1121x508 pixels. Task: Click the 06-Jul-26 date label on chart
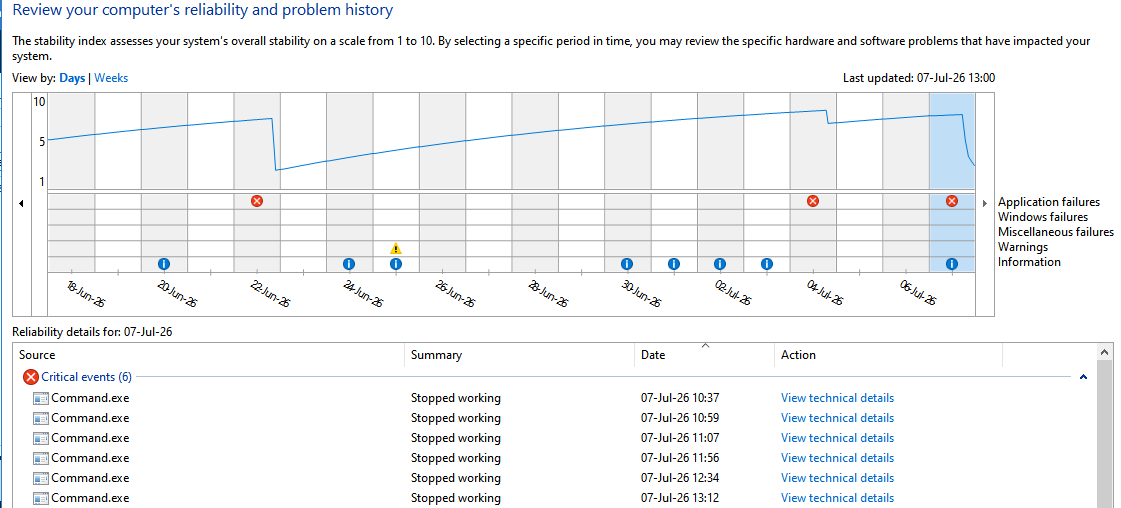917,294
